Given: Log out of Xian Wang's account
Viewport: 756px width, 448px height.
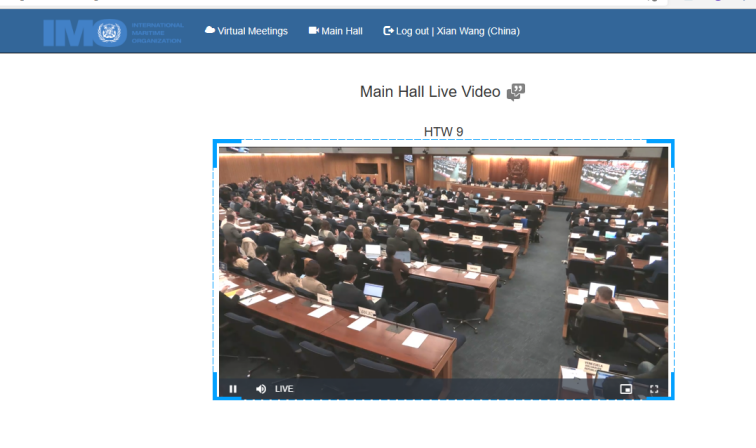Looking at the screenshot, I should pyautogui.click(x=457, y=31).
